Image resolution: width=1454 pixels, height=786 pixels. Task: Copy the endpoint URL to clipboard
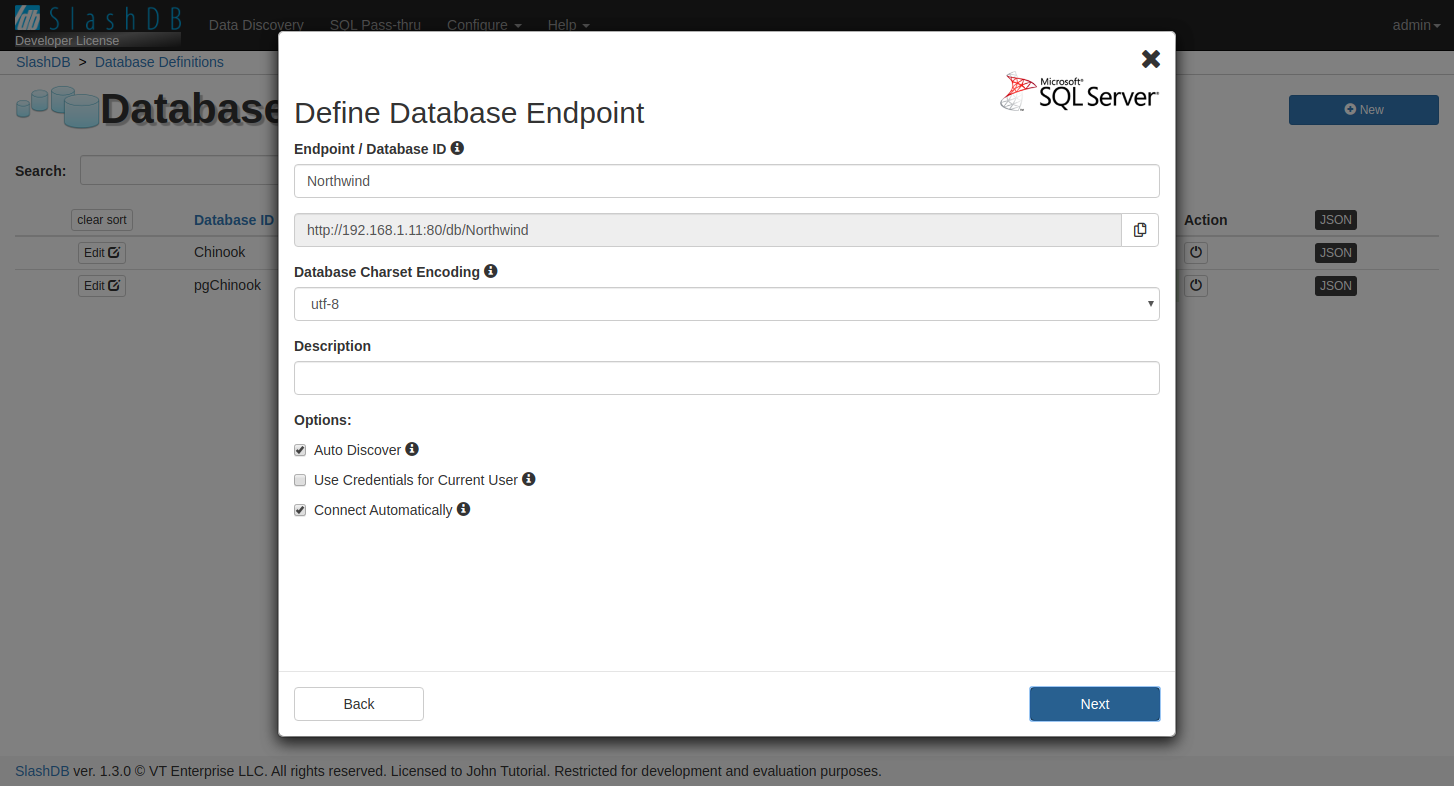(1140, 230)
